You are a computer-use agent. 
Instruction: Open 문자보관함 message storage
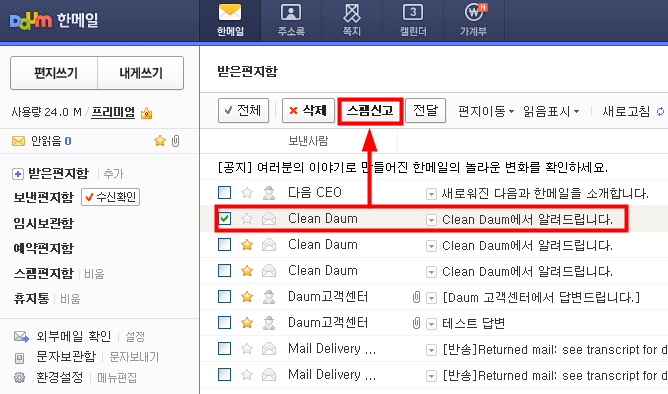(x=66, y=357)
